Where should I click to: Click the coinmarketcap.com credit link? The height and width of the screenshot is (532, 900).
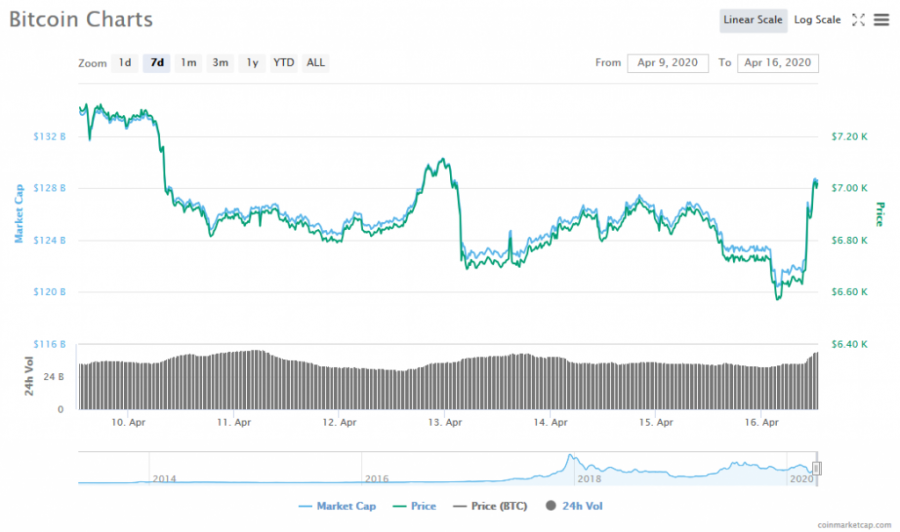click(x=854, y=525)
